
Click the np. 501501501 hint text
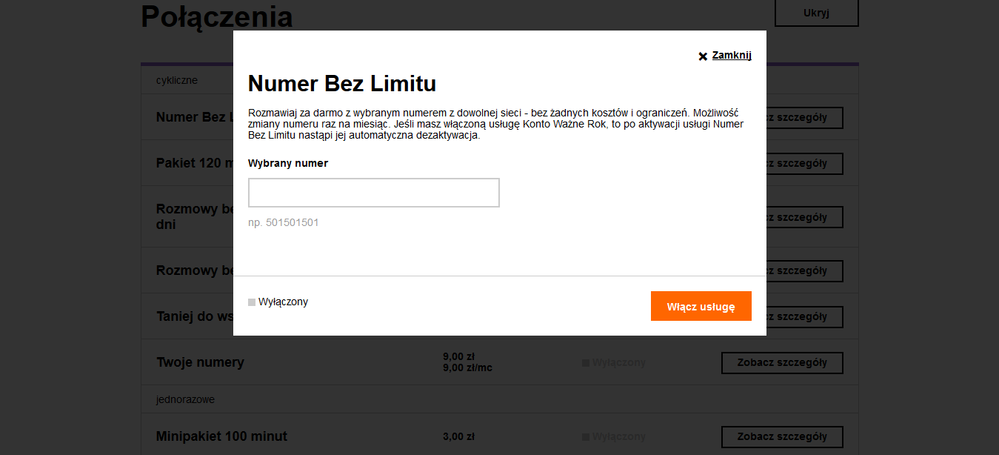(283, 222)
